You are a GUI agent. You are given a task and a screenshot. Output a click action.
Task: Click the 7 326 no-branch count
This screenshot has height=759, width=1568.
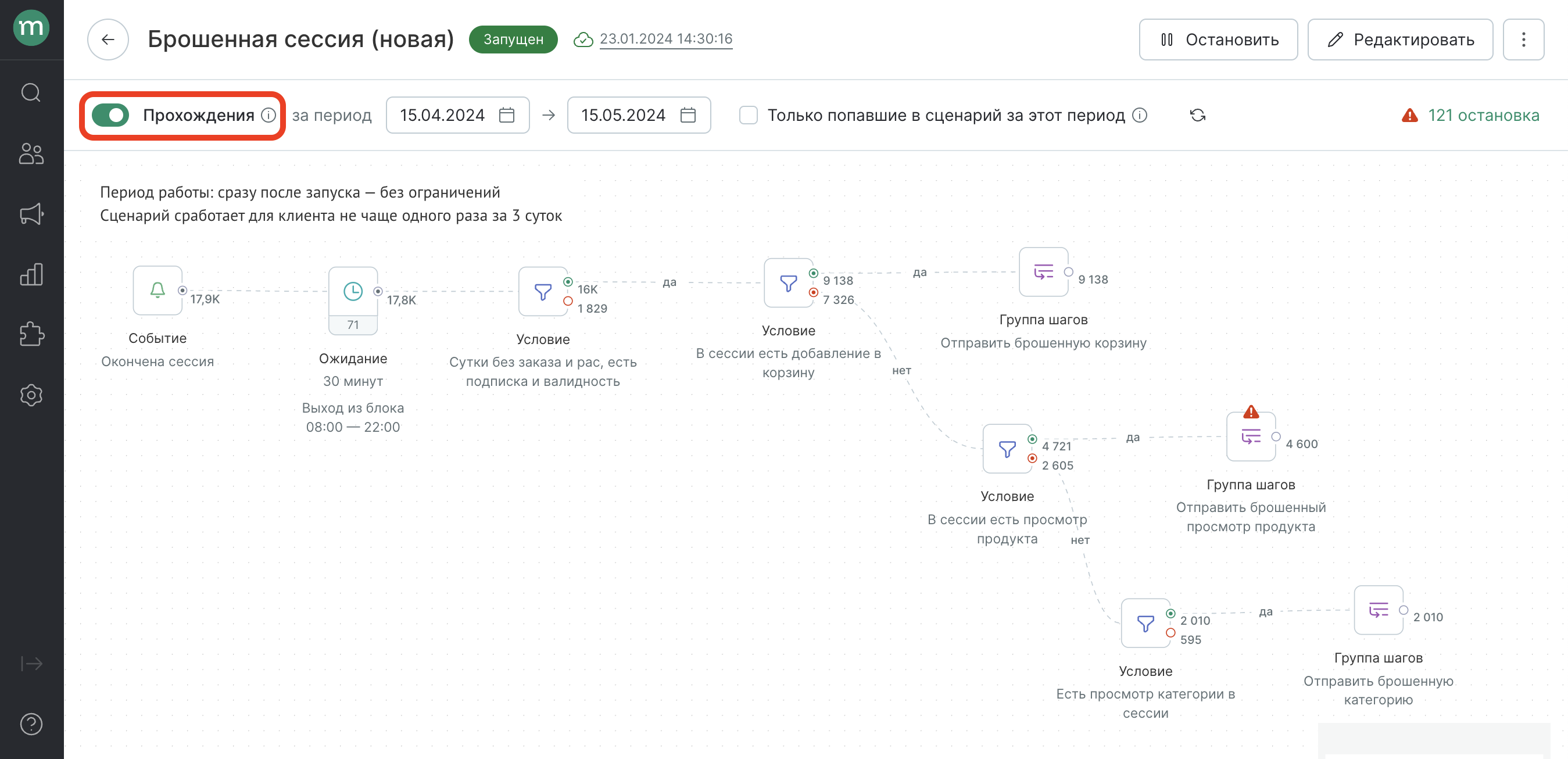(x=838, y=299)
